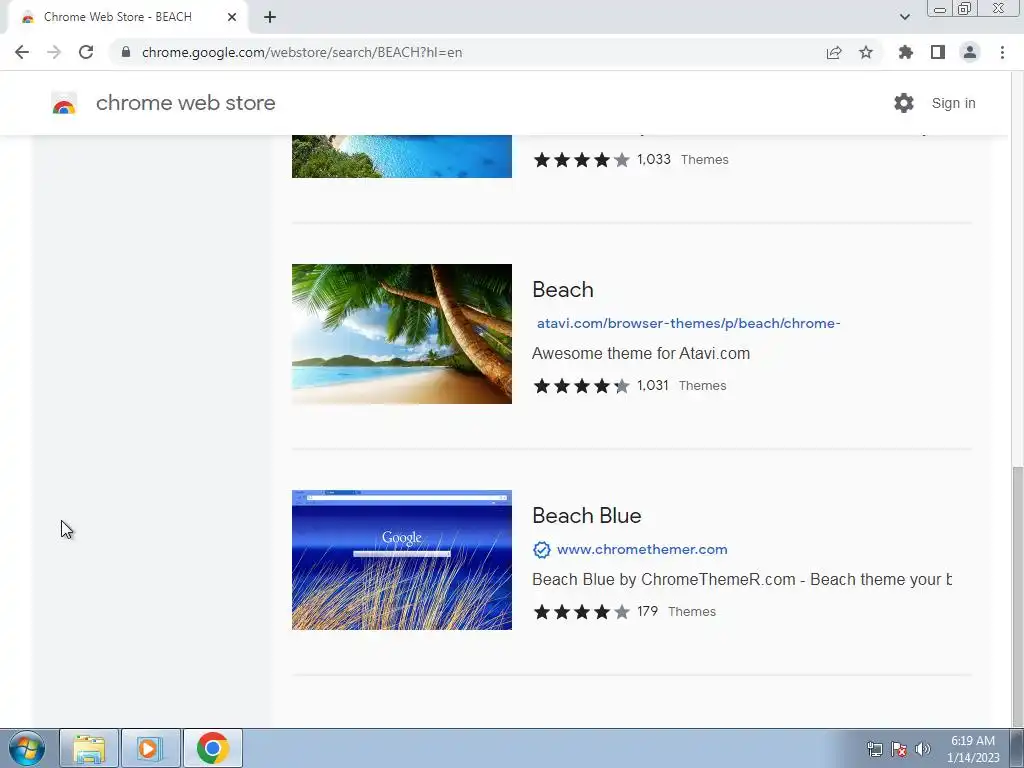Restore down the Chrome window
This screenshot has width=1024, height=768.
point(965,9)
